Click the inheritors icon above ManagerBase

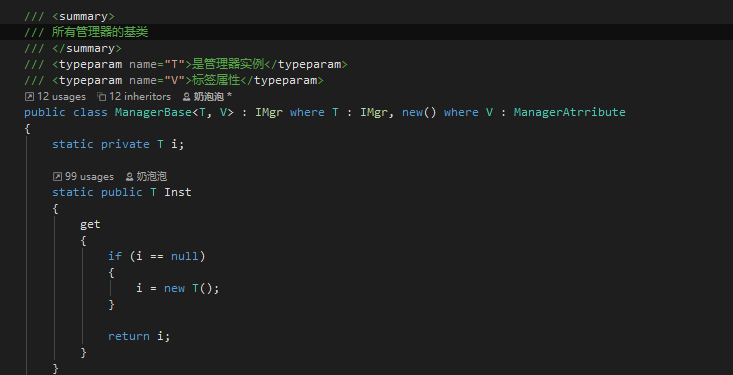(x=101, y=97)
